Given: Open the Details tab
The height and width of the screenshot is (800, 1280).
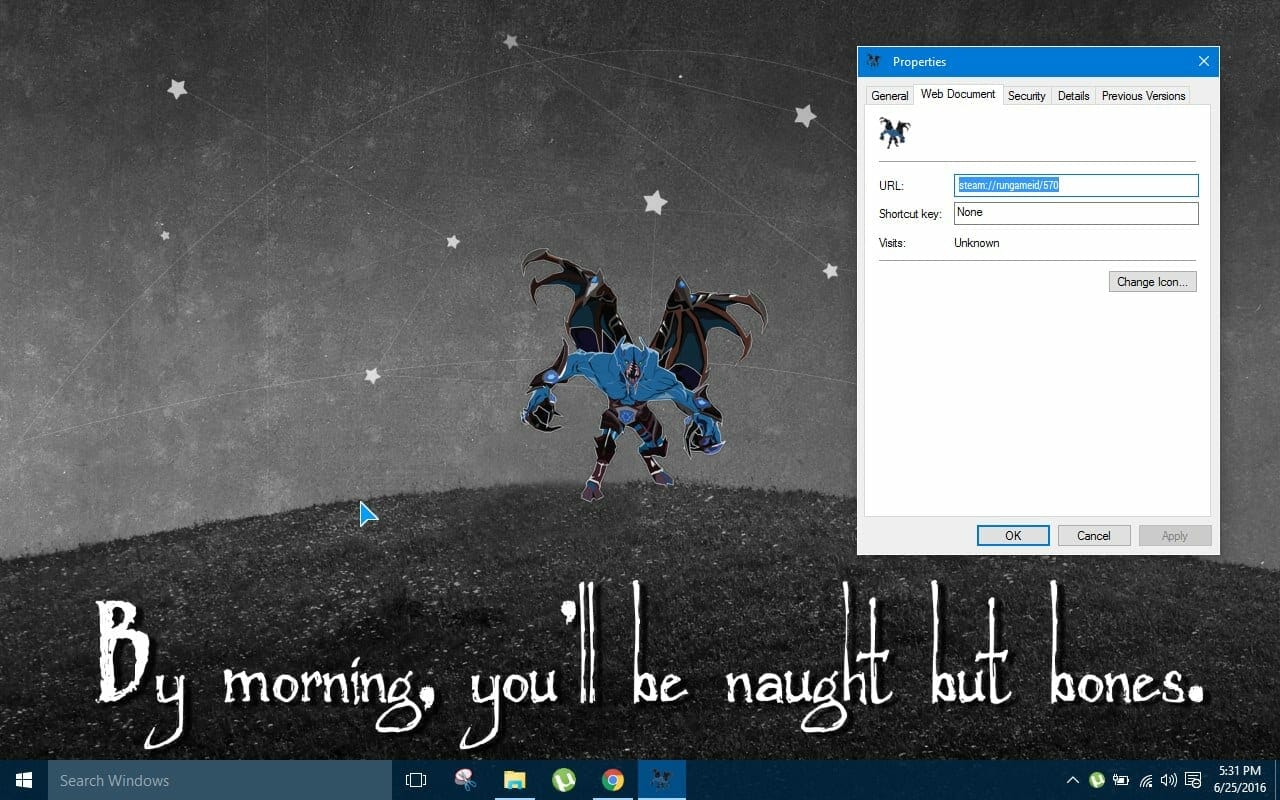Looking at the screenshot, I should coord(1073,96).
